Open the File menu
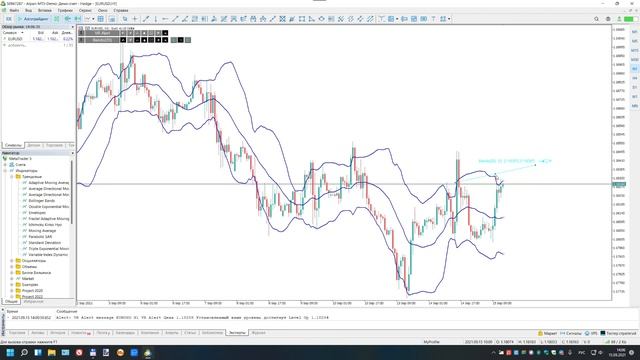The height and width of the screenshot is (360, 640). 14,10
